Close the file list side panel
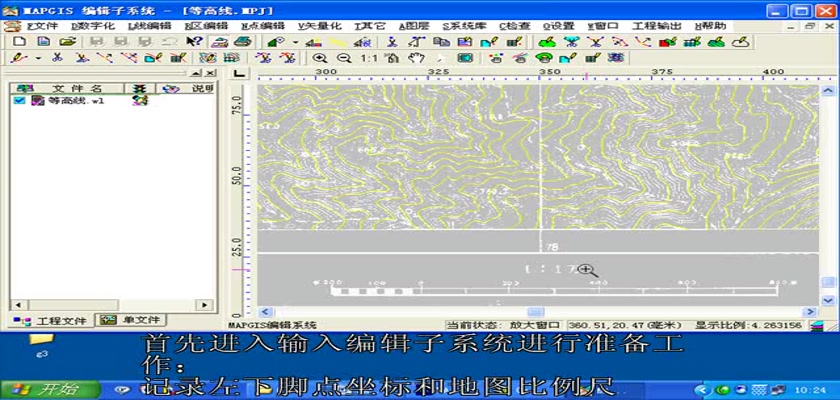Viewport: 840px width, 400px height. coord(211,73)
